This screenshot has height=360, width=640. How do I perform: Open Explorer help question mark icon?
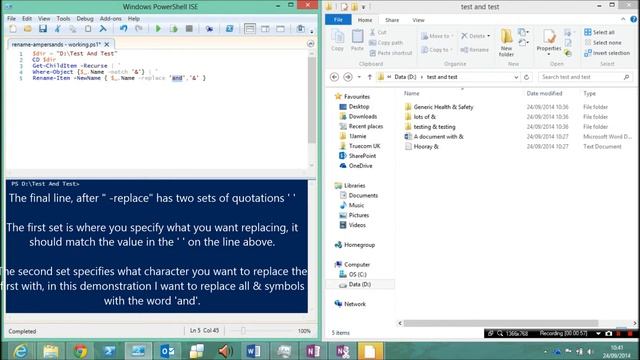tap(633, 19)
